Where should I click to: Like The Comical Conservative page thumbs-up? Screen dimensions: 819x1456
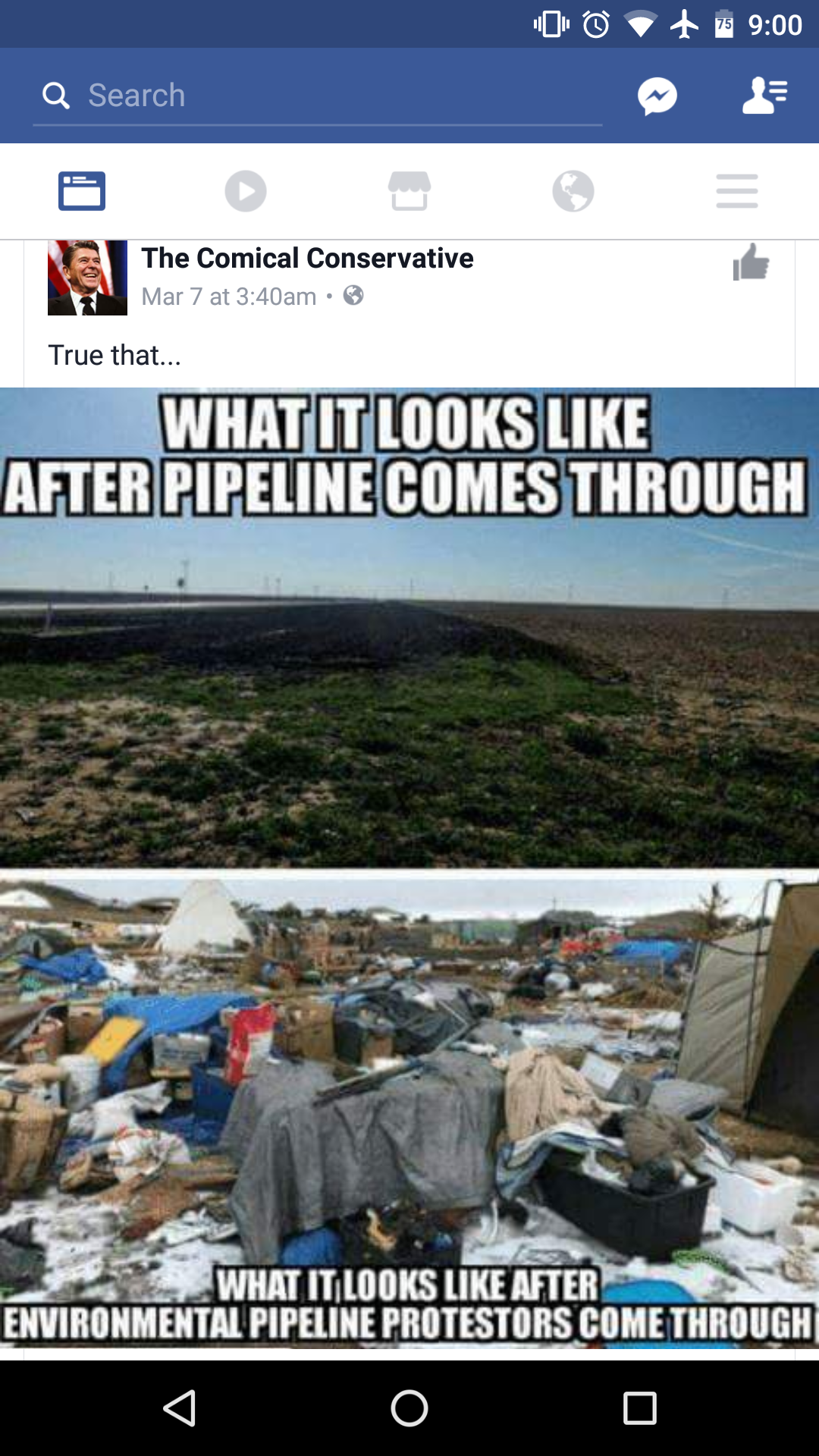point(751,262)
